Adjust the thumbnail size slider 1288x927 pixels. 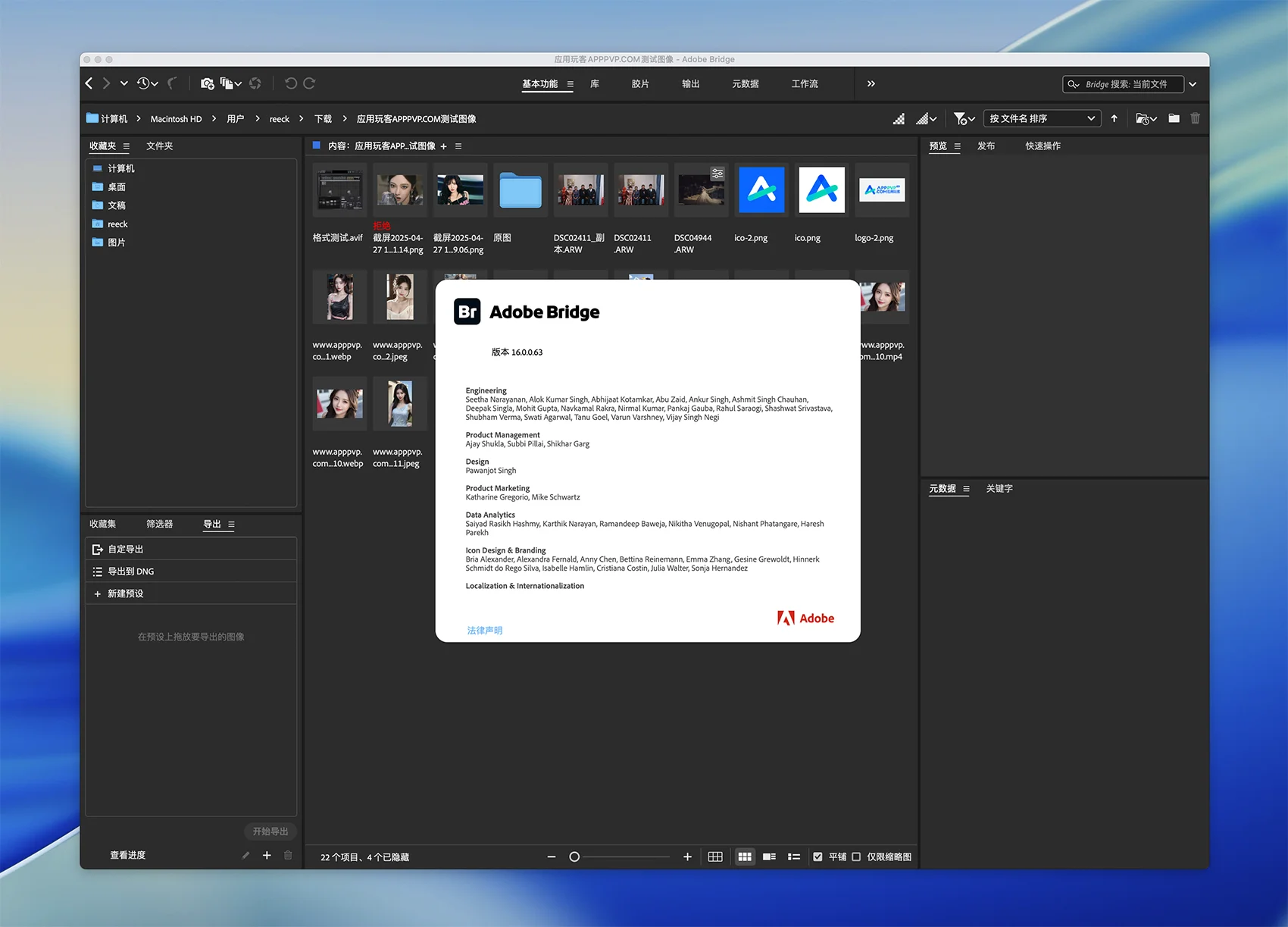[574, 857]
